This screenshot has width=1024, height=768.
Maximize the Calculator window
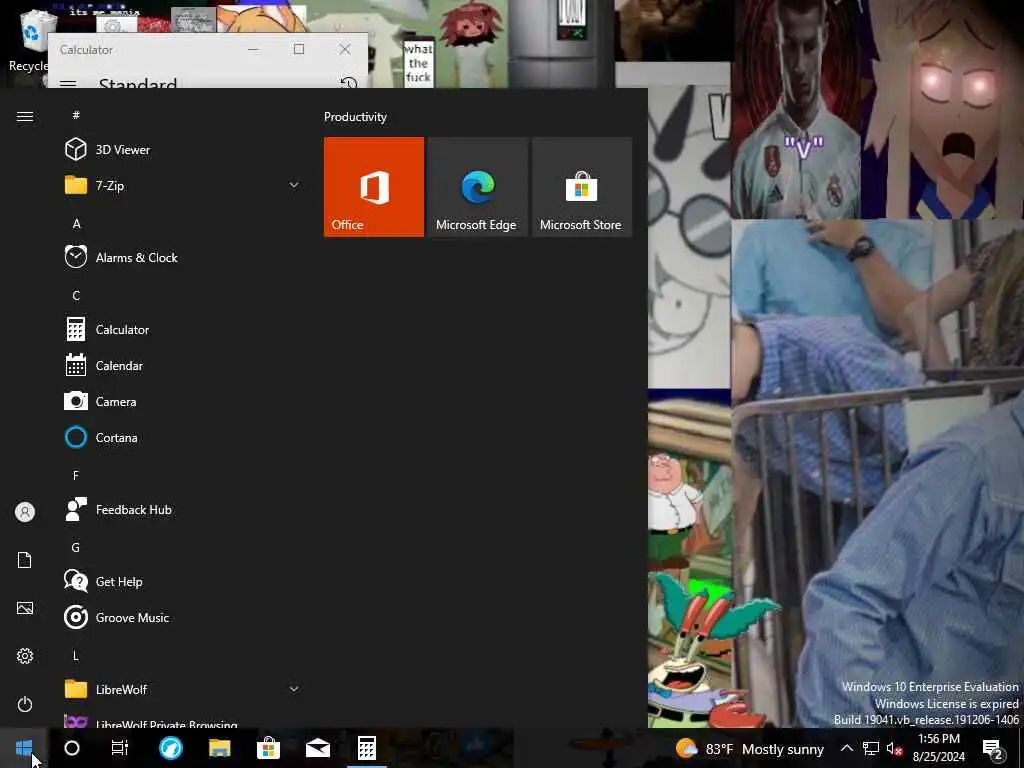tap(298, 49)
